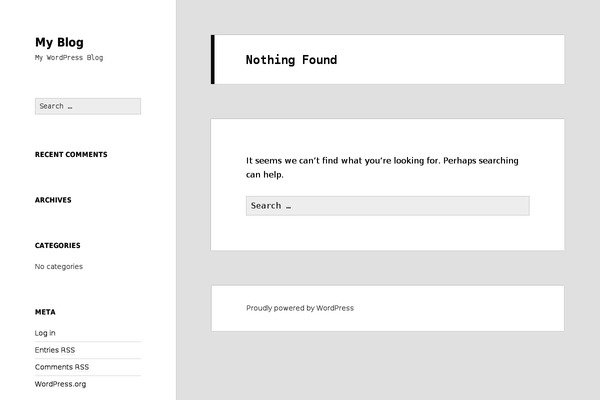Click the words 'Perhaps searching' in the message

480,160
